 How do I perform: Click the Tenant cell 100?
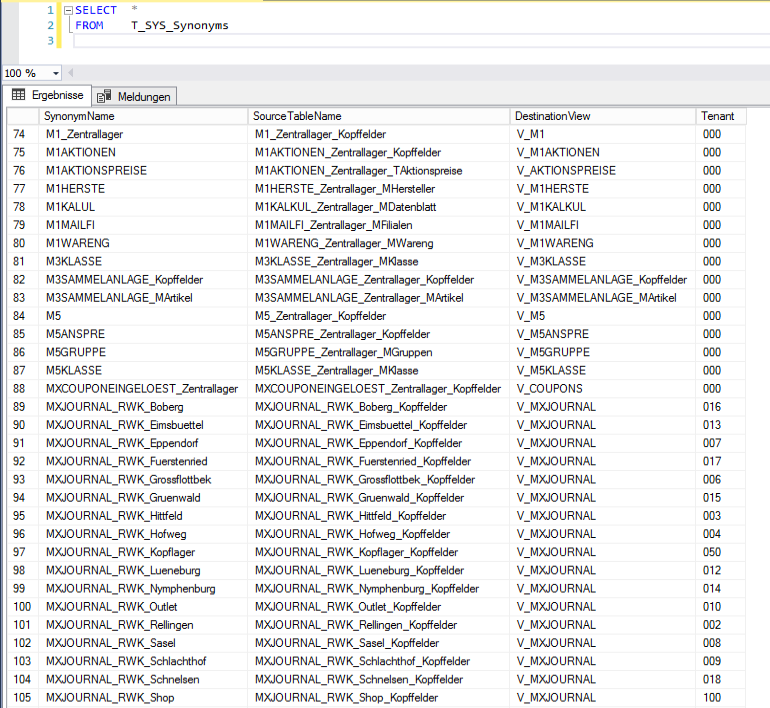pyautogui.click(x=721, y=697)
